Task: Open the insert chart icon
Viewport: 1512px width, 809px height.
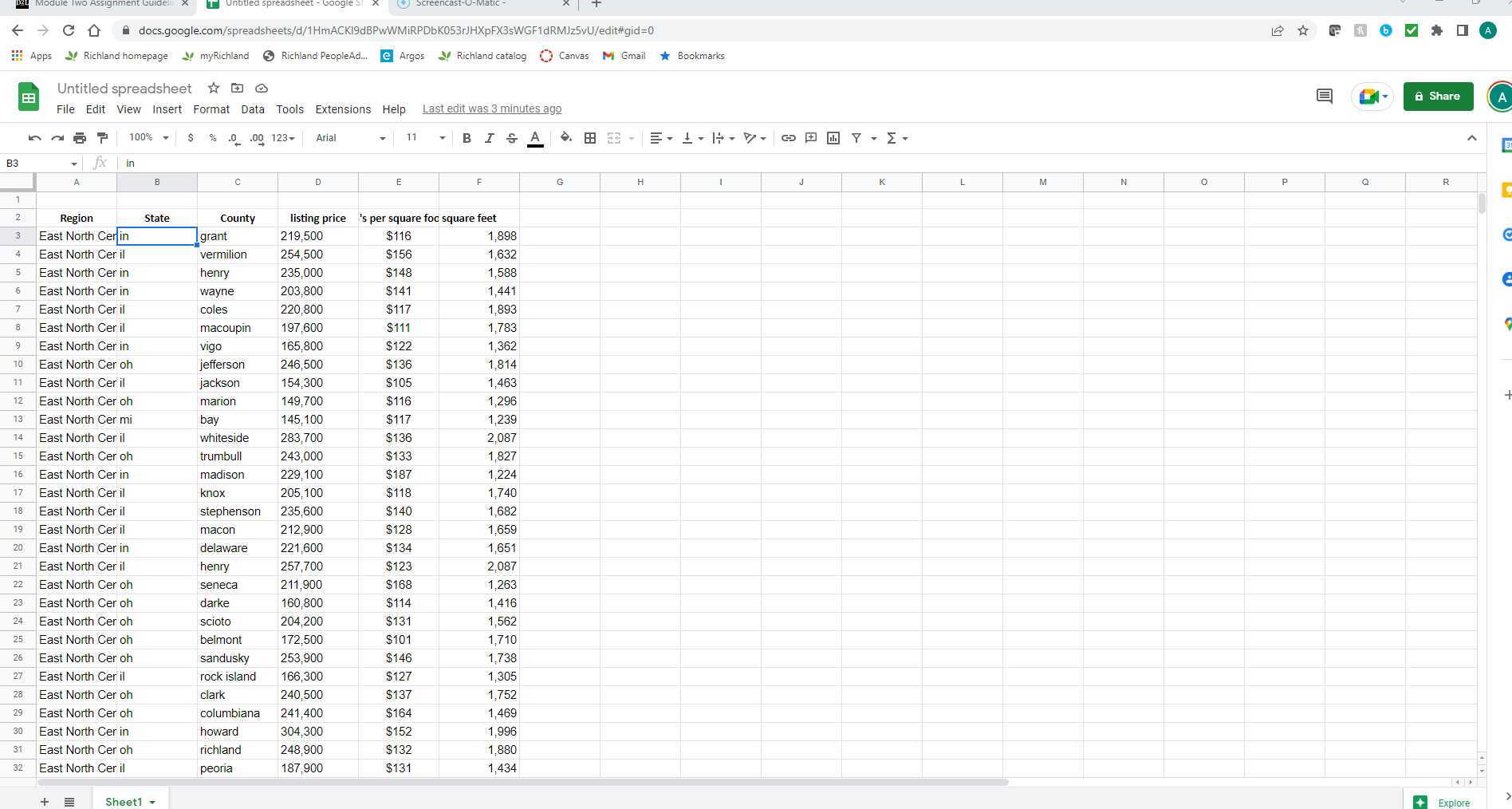Action: click(833, 137)
